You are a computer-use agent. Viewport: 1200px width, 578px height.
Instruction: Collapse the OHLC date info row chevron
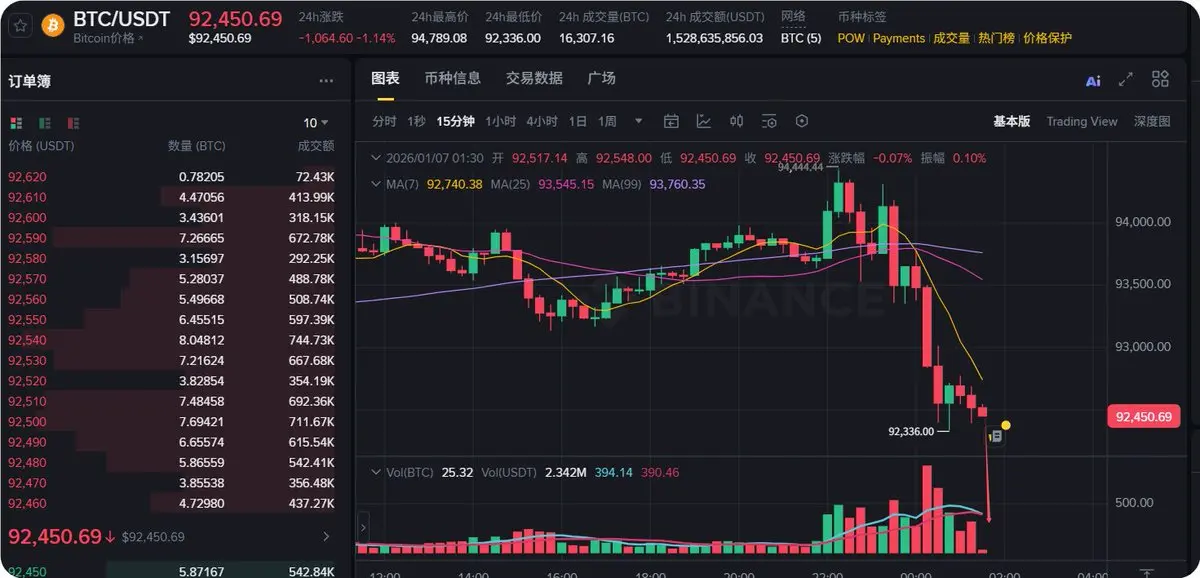(375, 158)
